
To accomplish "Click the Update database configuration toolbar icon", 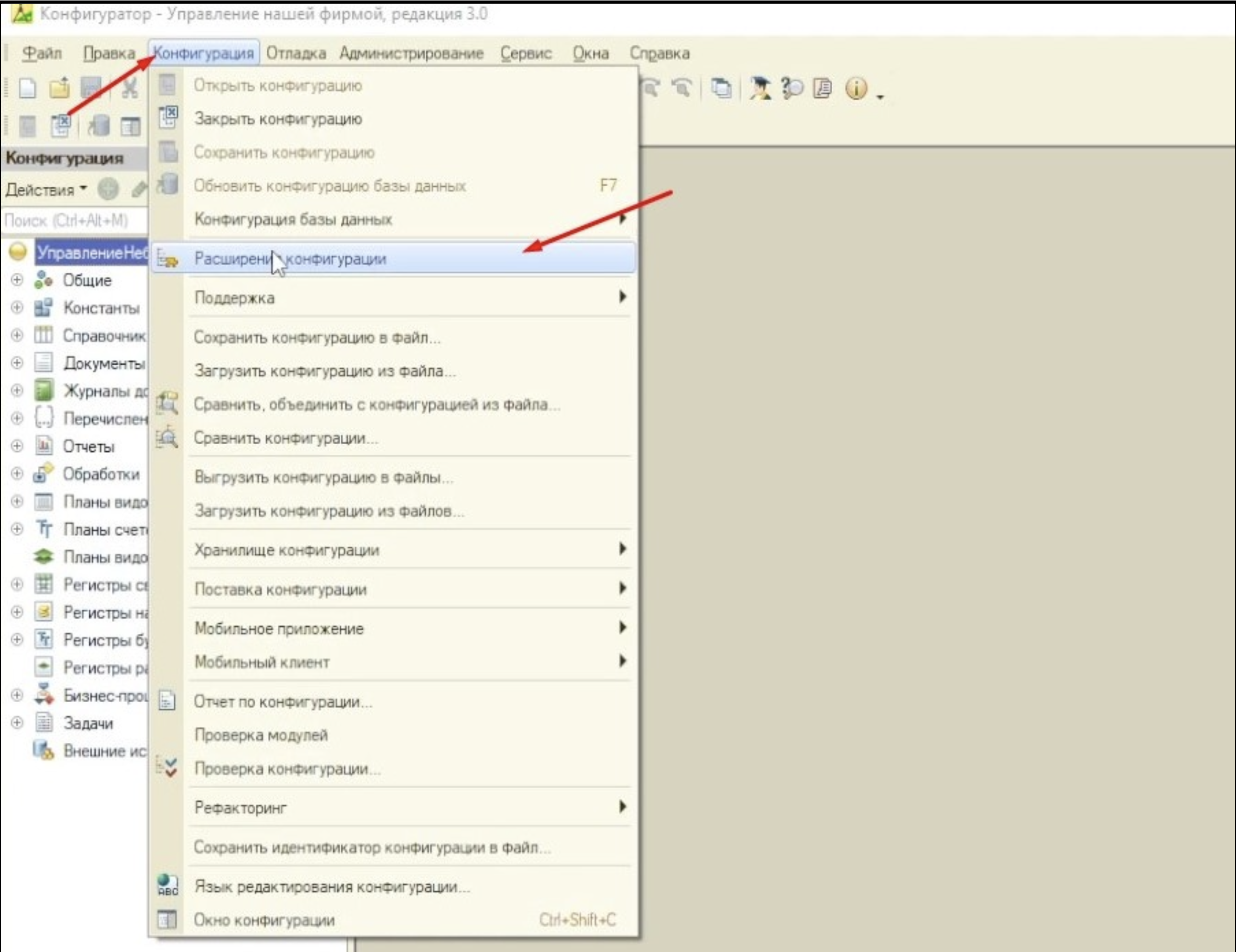I will (x=99, y=125).
